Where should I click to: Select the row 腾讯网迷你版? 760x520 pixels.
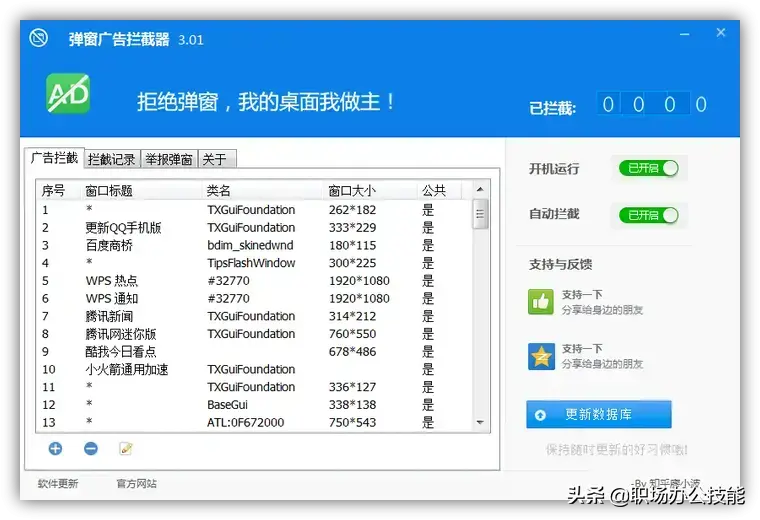coord(254,334)
